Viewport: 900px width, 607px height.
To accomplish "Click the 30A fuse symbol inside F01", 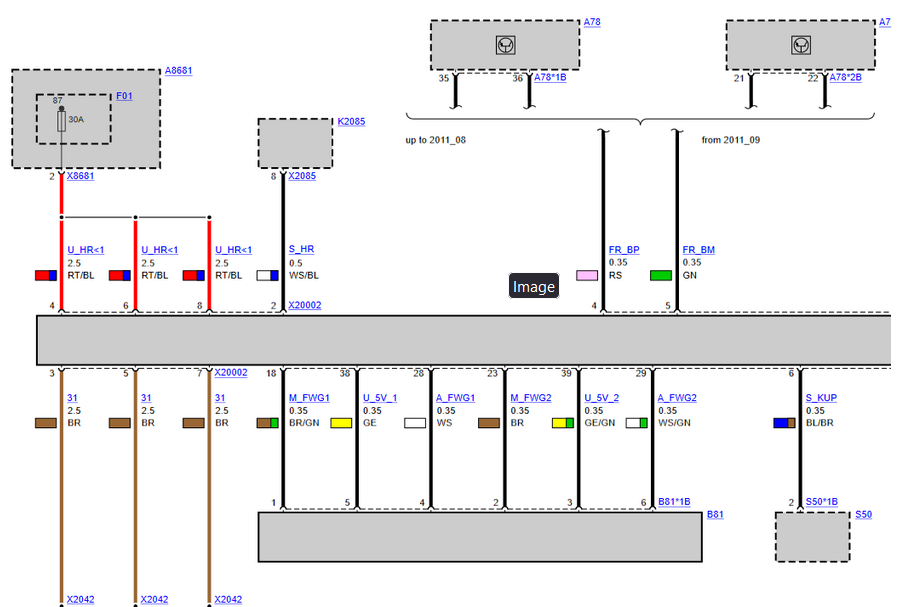I will 62,121.
